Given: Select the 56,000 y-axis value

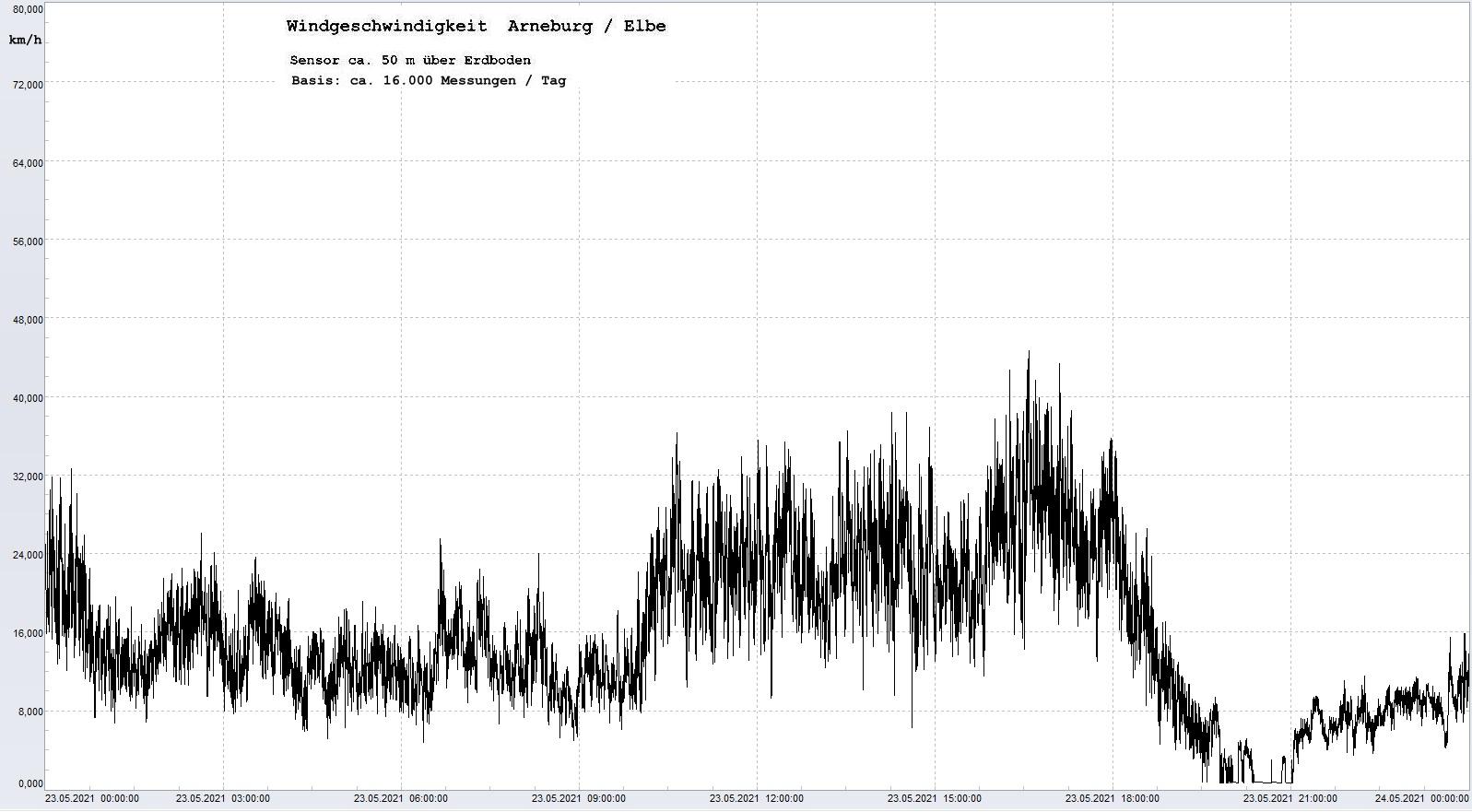Looking at the screenshot, I should tap(28, 241).
